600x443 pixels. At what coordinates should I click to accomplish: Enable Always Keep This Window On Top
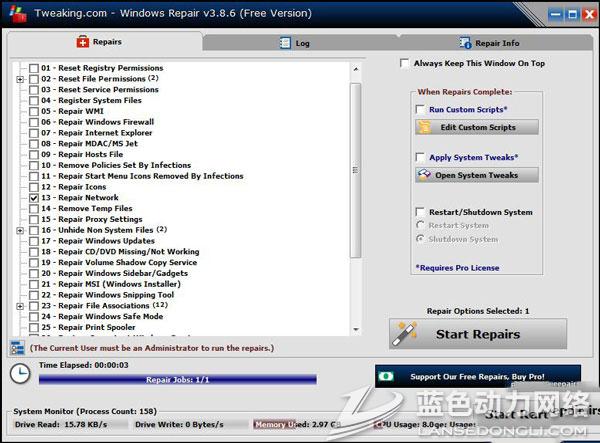tap(404, 64)
